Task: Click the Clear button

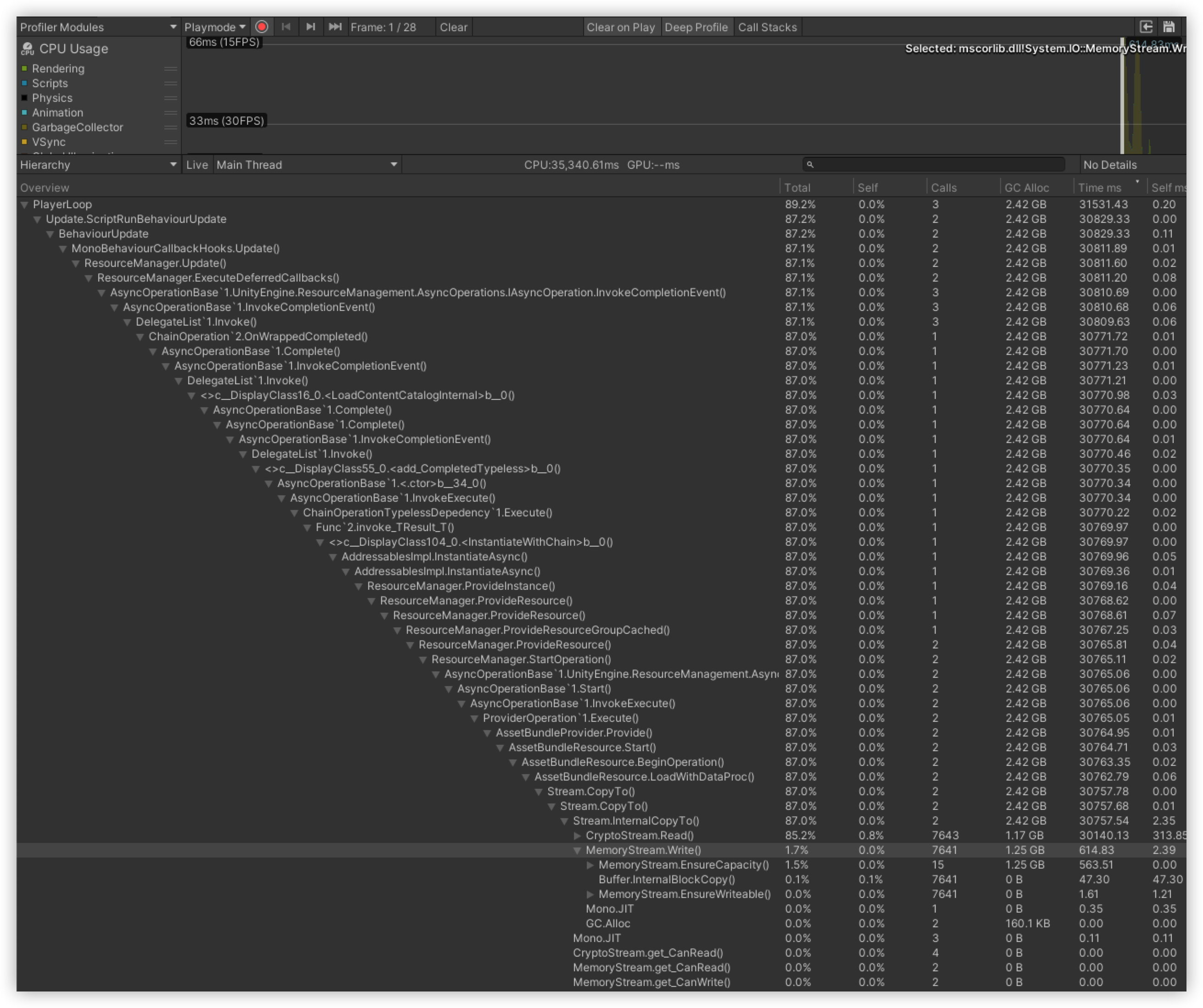Action: tap(453, 27)
